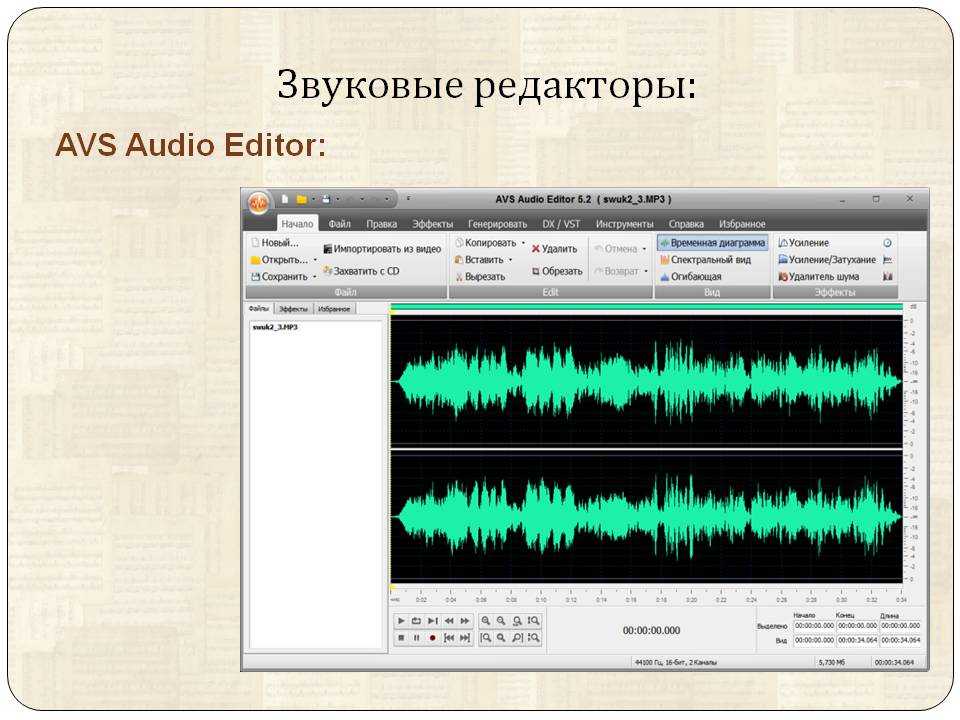Click the floppy-disk save icon in the title bar
Viewport: 960px width, 720px height.
tap(326, 199)
